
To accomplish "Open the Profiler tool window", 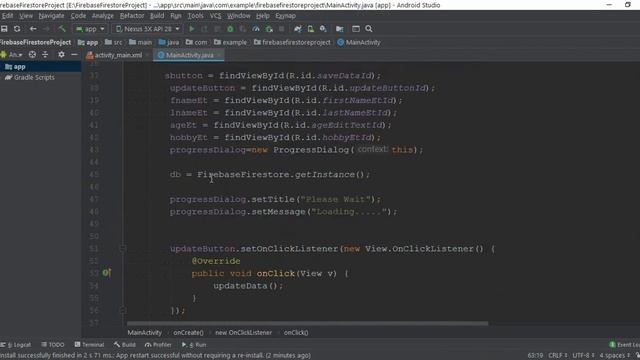I will tap(158, 345).
